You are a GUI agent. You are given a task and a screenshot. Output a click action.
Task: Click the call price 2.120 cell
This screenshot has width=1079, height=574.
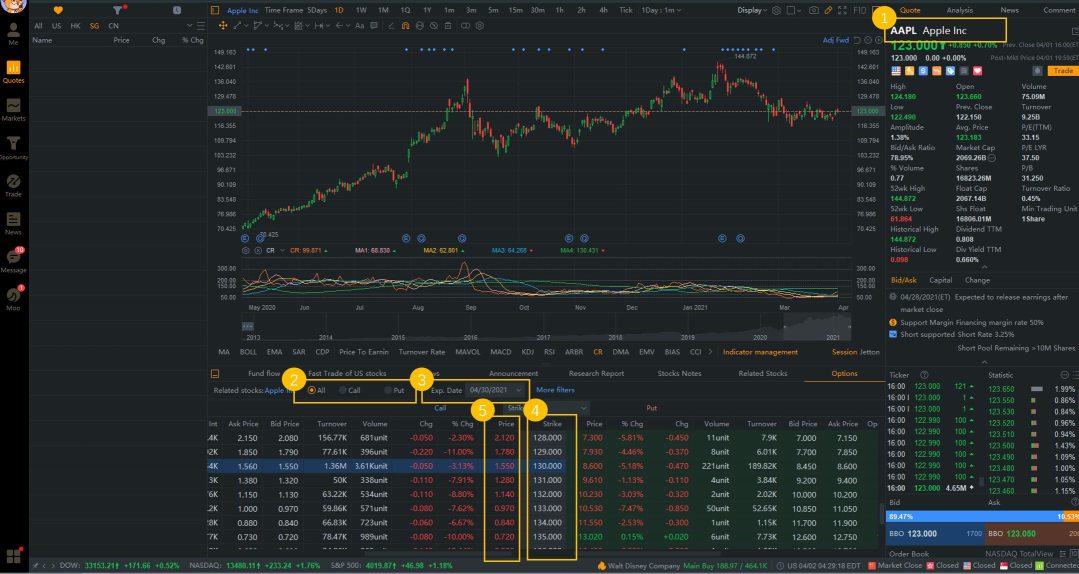(504, 438)
